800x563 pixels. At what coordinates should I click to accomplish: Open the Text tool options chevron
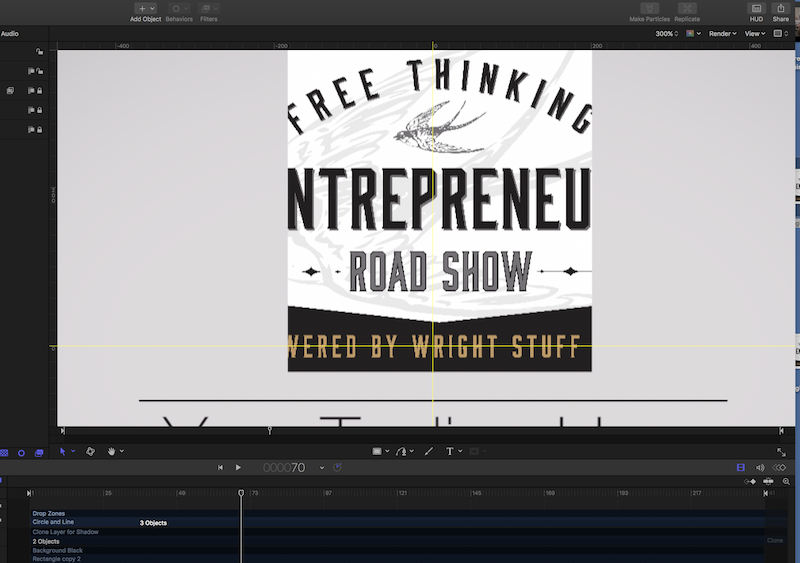(460, 451)
